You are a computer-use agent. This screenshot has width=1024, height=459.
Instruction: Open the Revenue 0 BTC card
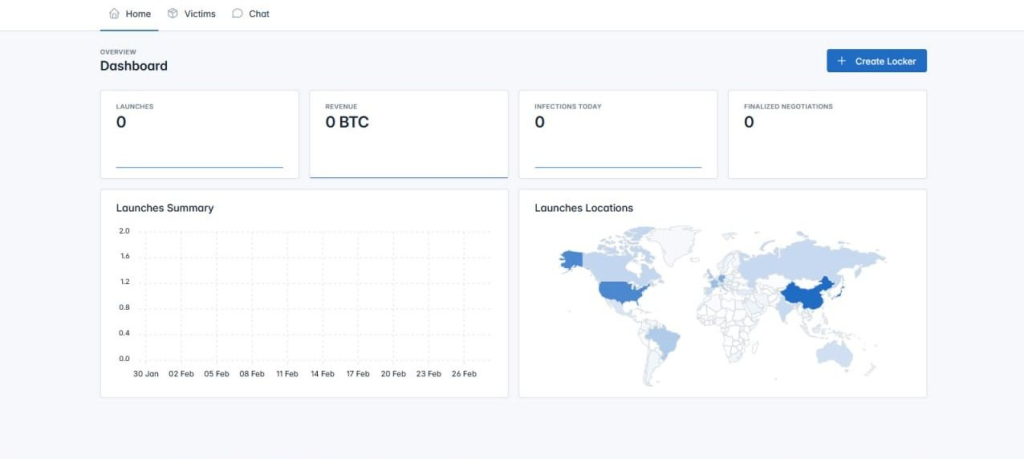[409, 135]
